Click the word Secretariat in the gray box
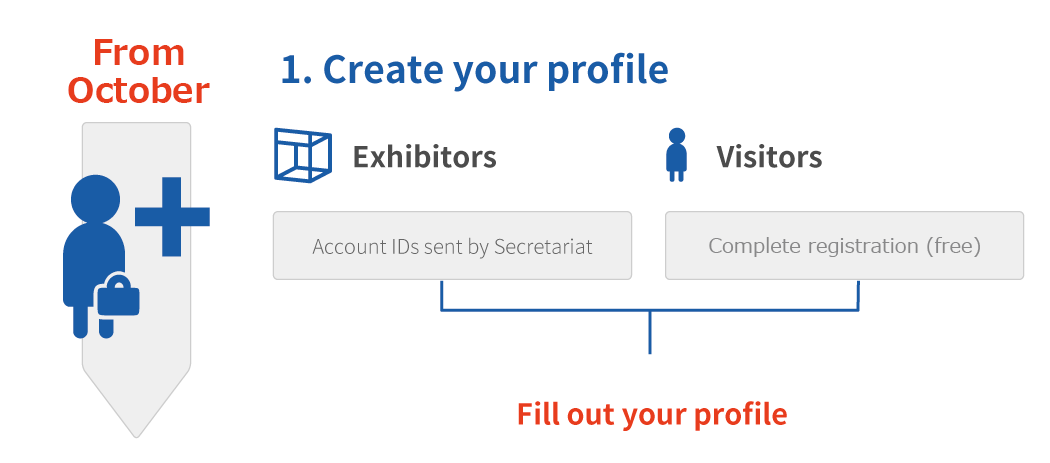Image resolution: width=1050 pixels, height=463 pixels. pyautogui.click(x=543, y=247)
